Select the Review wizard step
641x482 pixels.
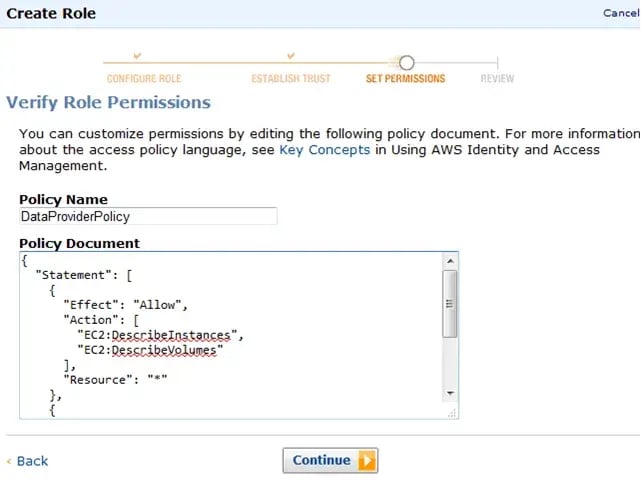497,78
